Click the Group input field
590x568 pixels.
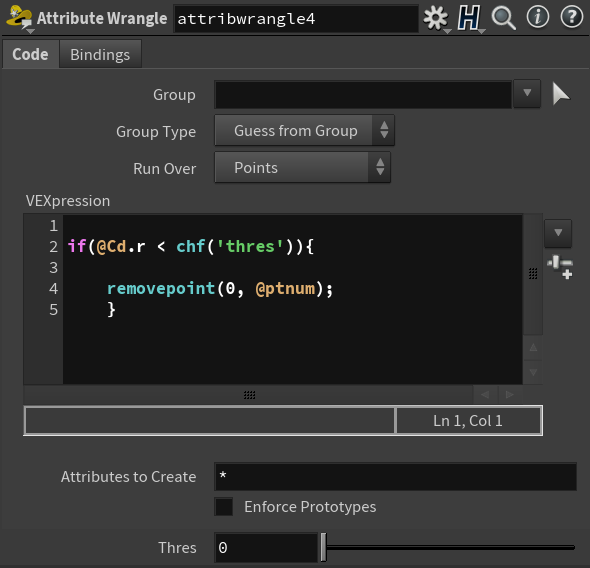363,94
